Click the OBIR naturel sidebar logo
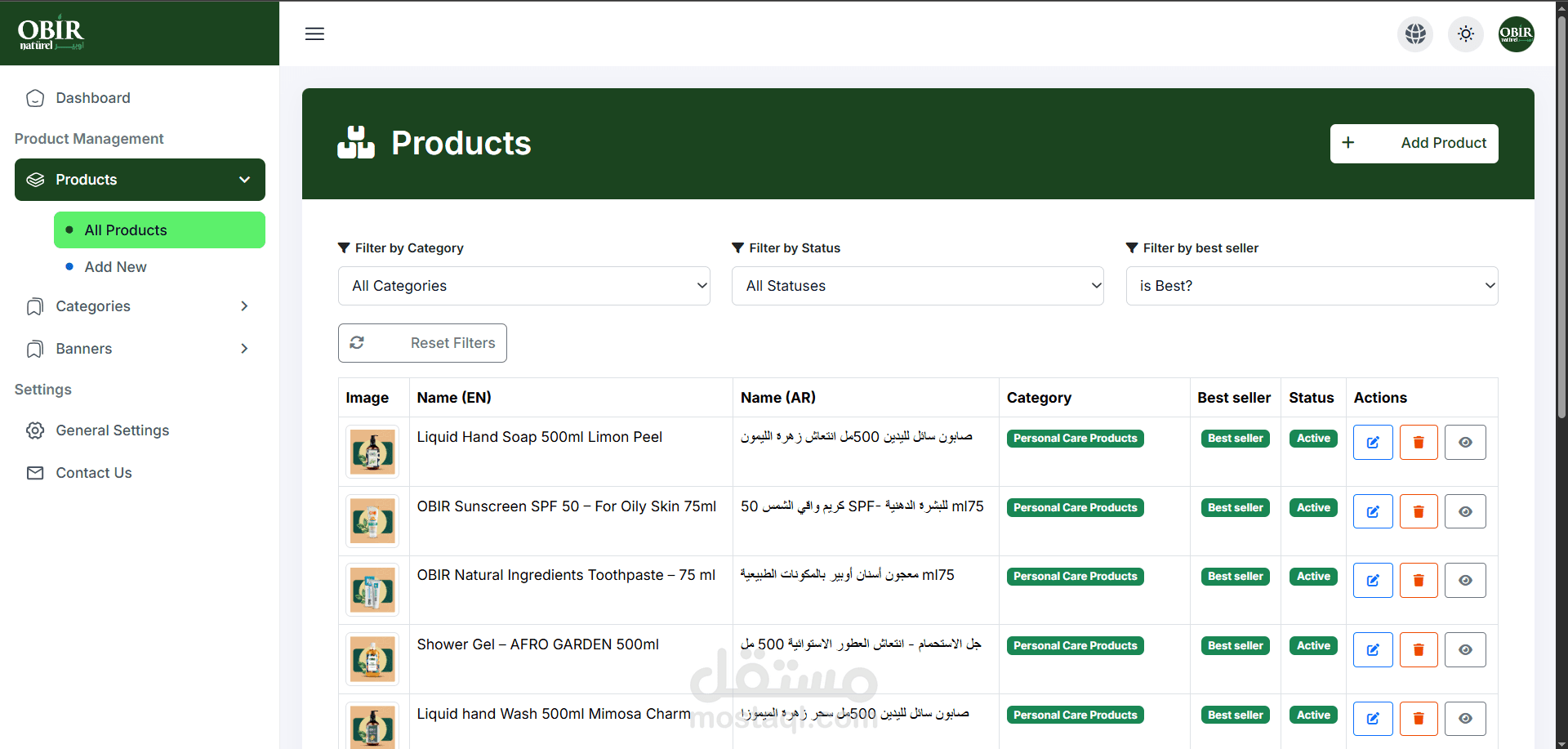1568x749 pixels. (x=51, y=34)
